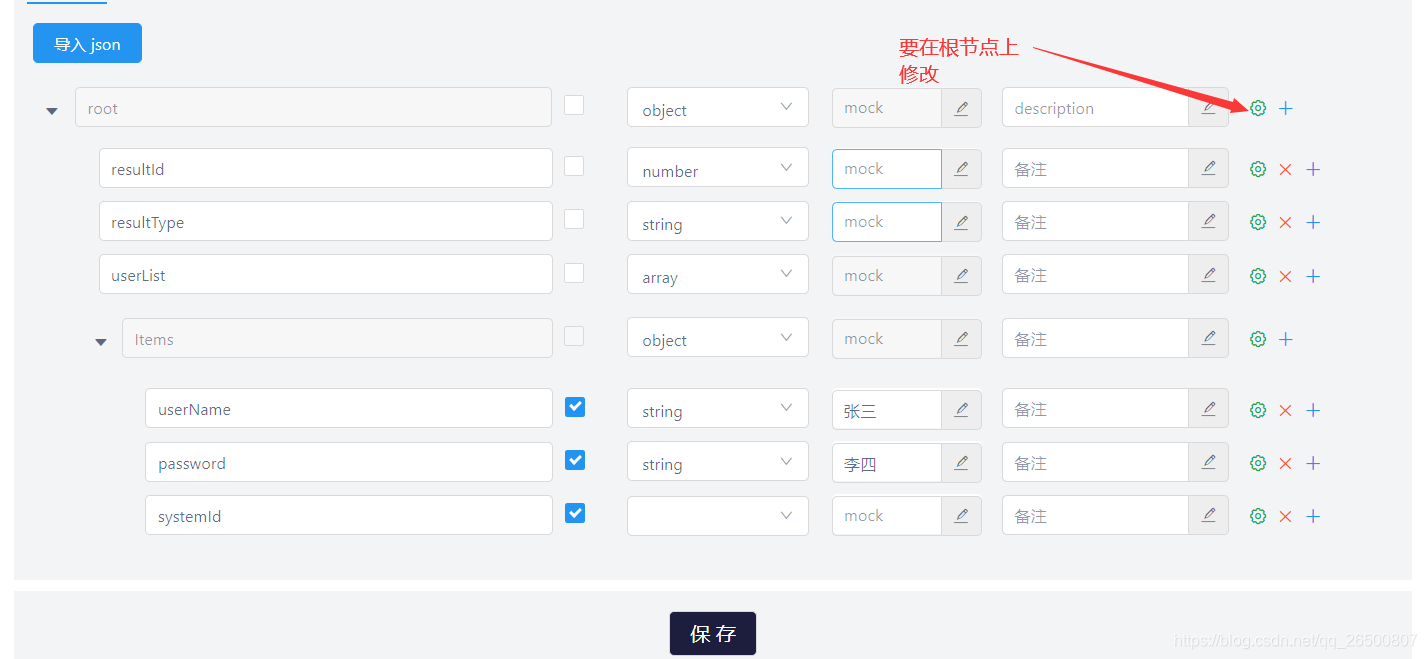
Task: Click the edit pencil beside 张三 mock value
Action: tap(961, 409)
